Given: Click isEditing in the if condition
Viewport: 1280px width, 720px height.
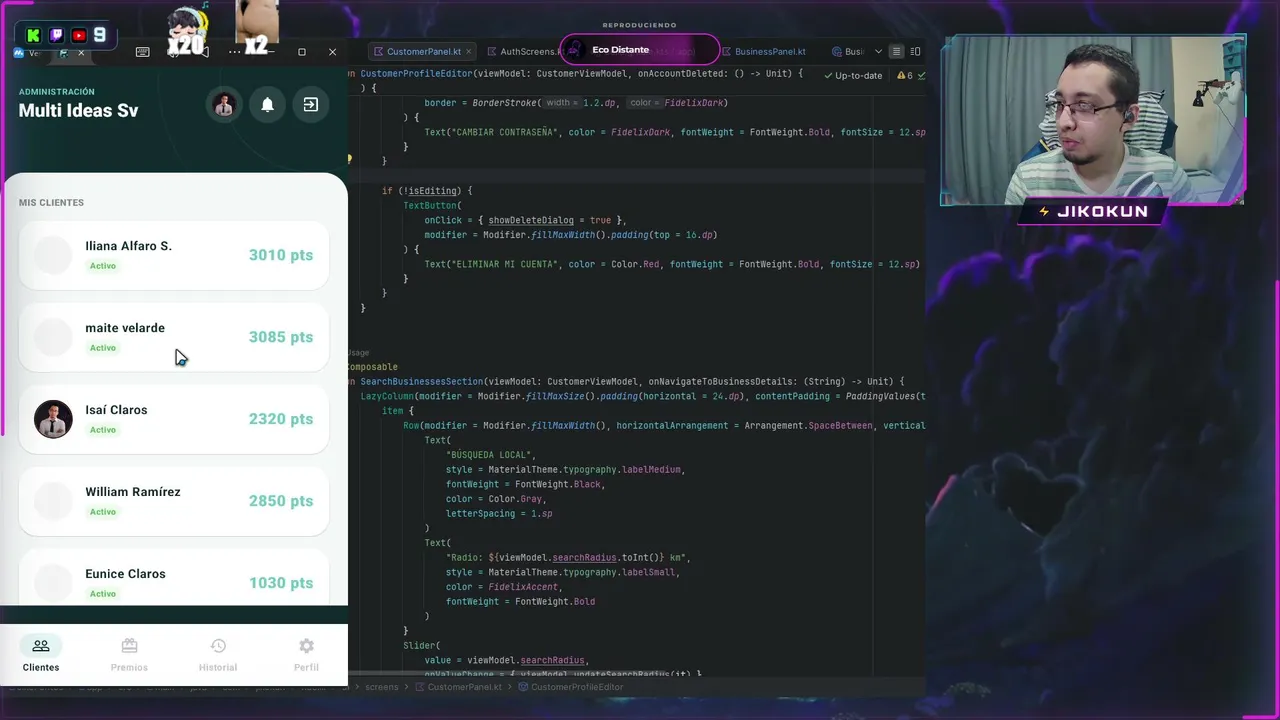Looking at the screenshot, I should (432, 191).
